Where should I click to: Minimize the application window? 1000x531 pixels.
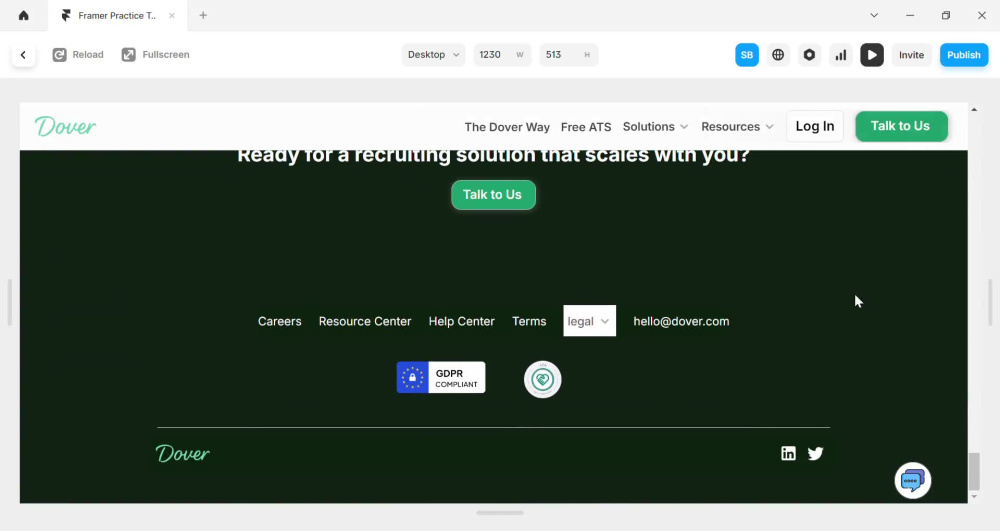910,15
